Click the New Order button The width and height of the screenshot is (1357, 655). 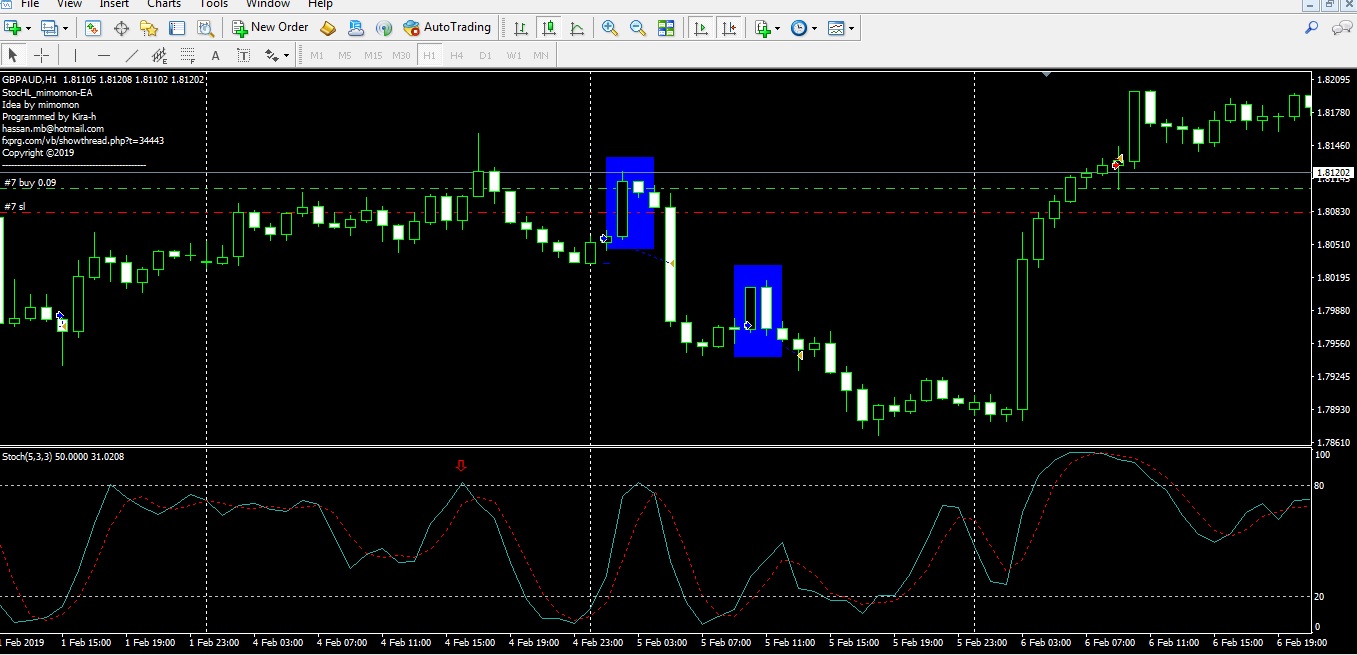[270, 28]
